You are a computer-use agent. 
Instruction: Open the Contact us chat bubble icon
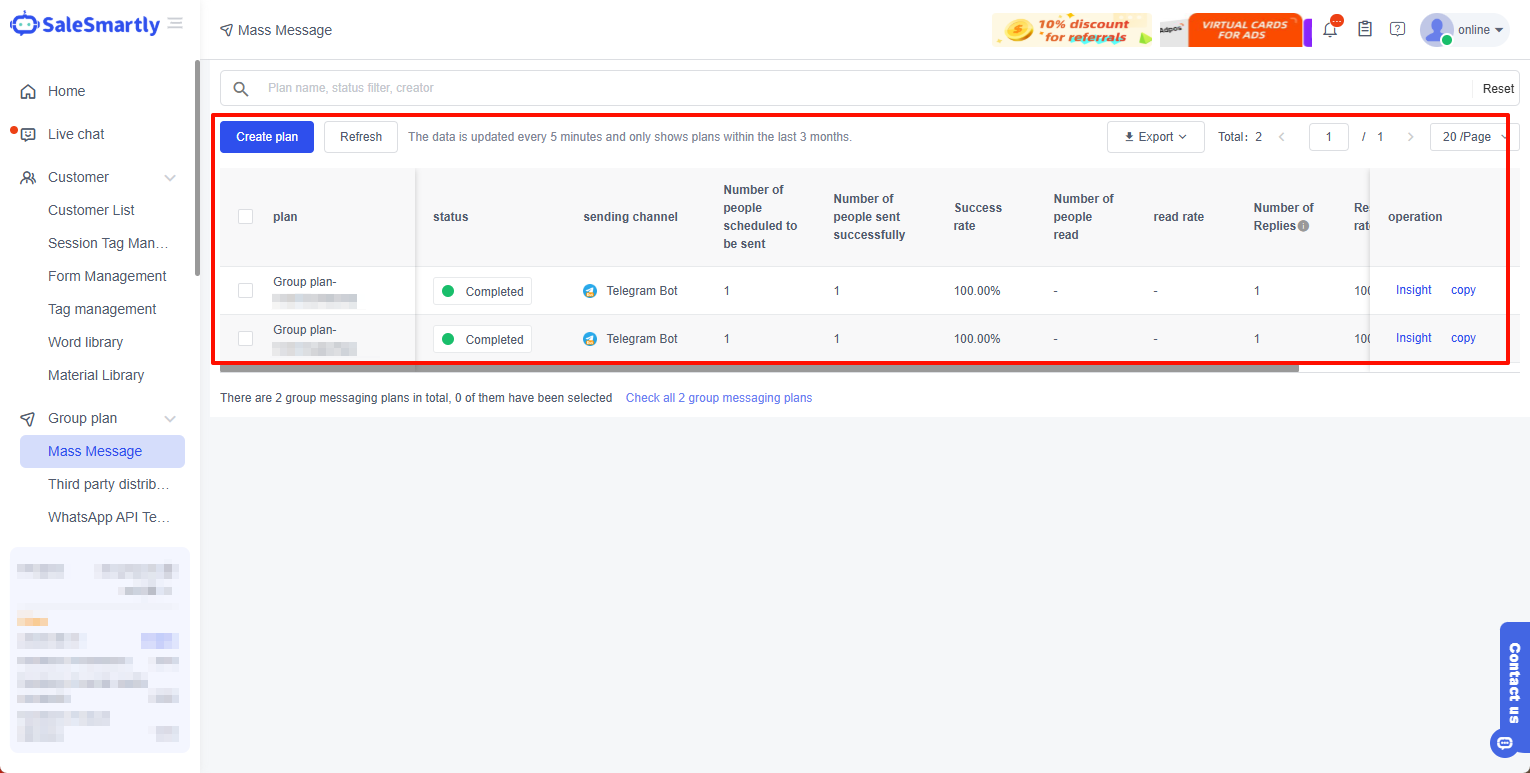click(1506, 743)
